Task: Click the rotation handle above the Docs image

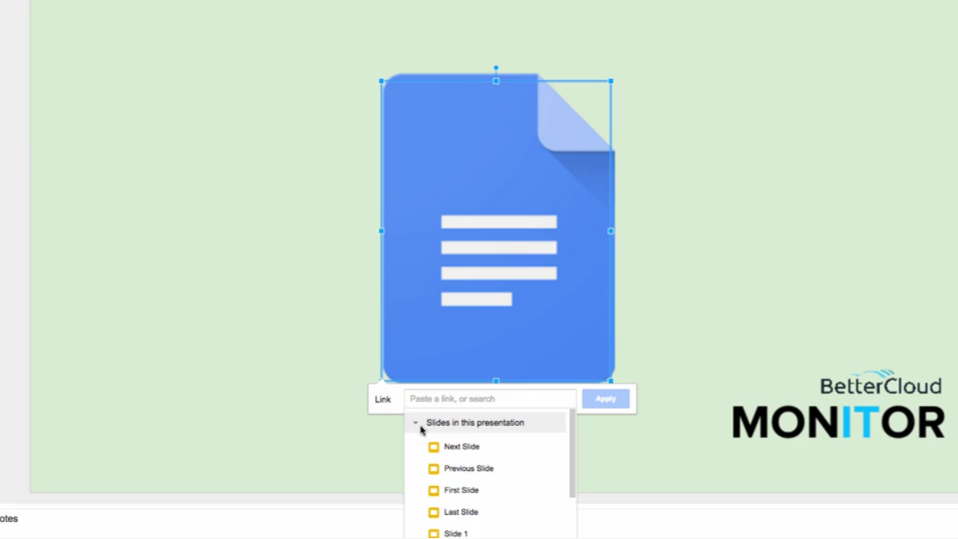Action: (x=496, y=68)
